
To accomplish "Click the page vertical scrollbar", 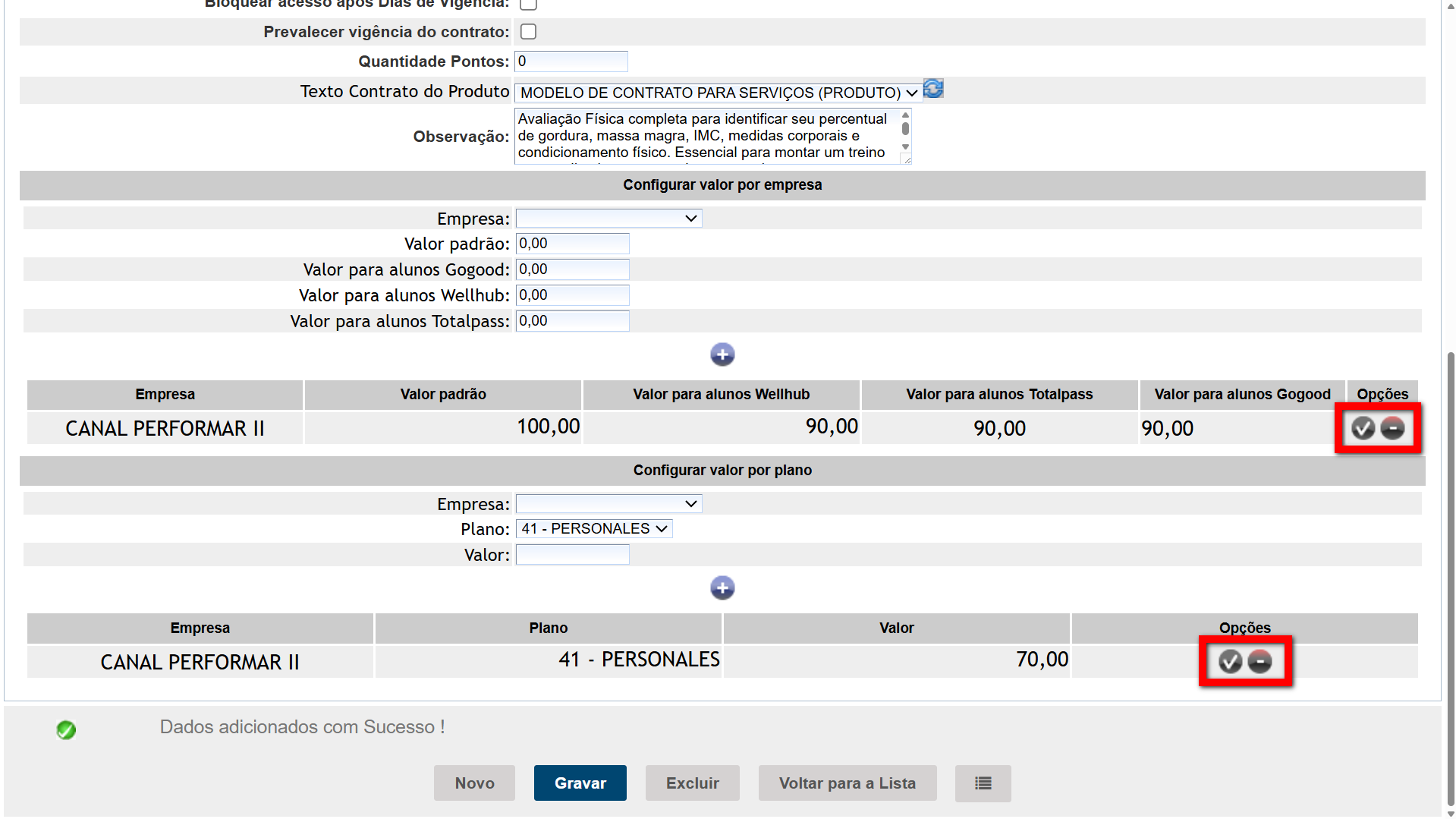I will 1450,577.
